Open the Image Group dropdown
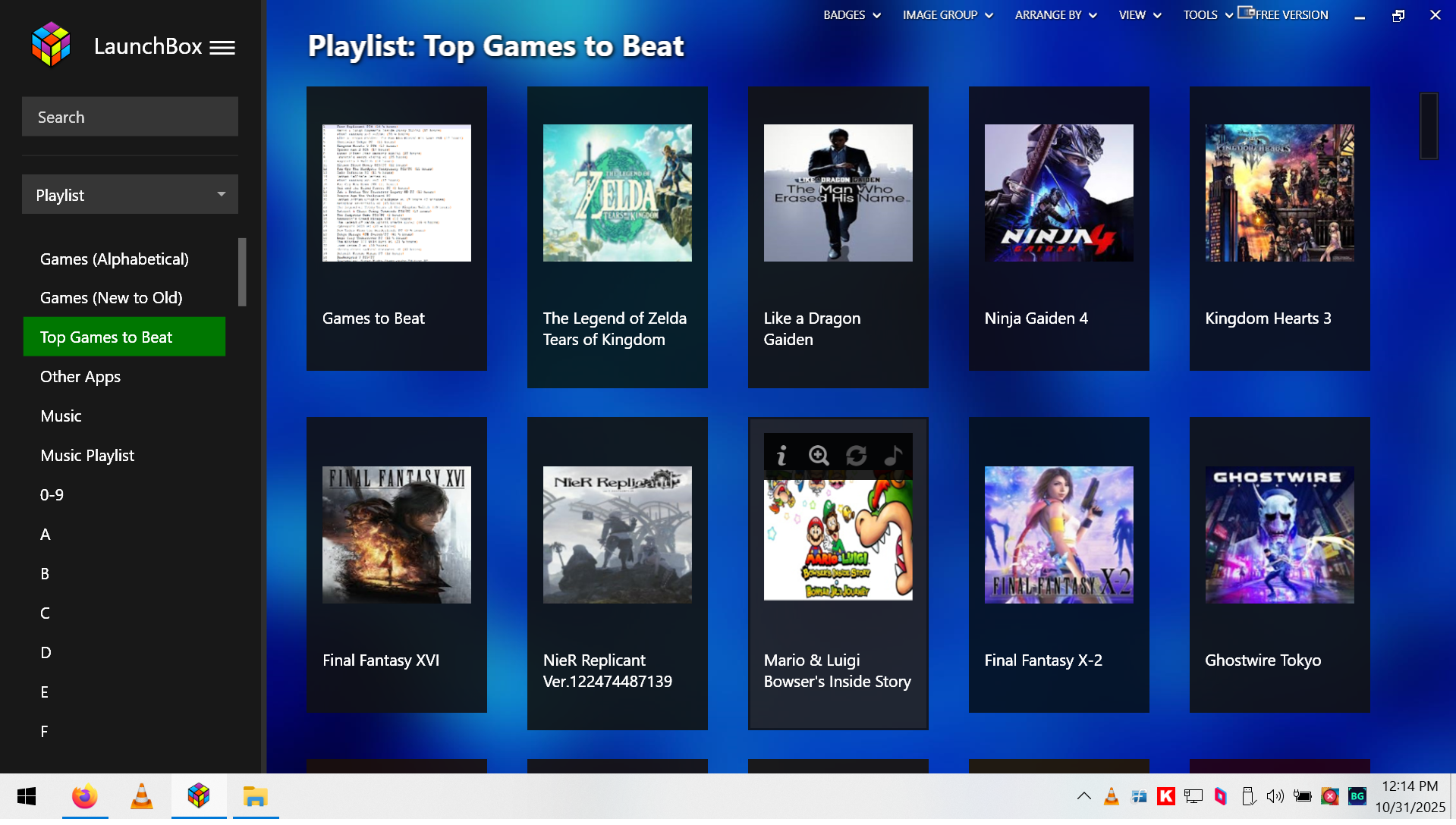The image size is (1456, 825). pos(948,15)
